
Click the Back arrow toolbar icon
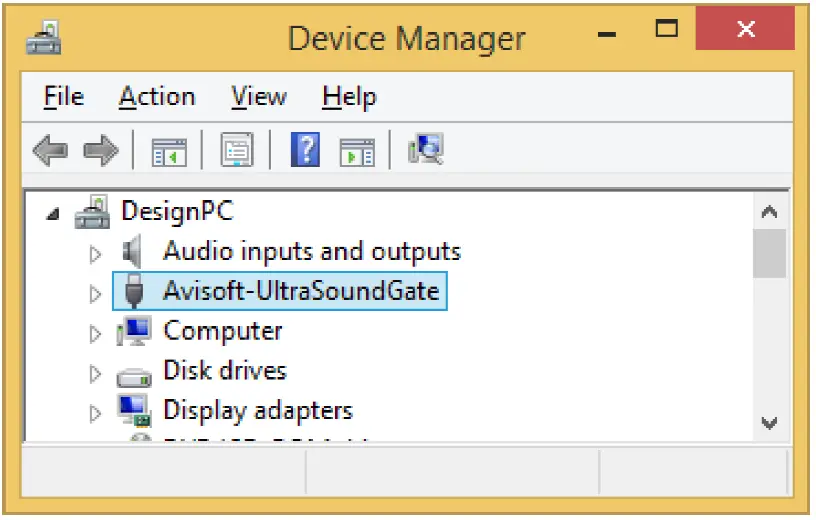pos(49,152)
